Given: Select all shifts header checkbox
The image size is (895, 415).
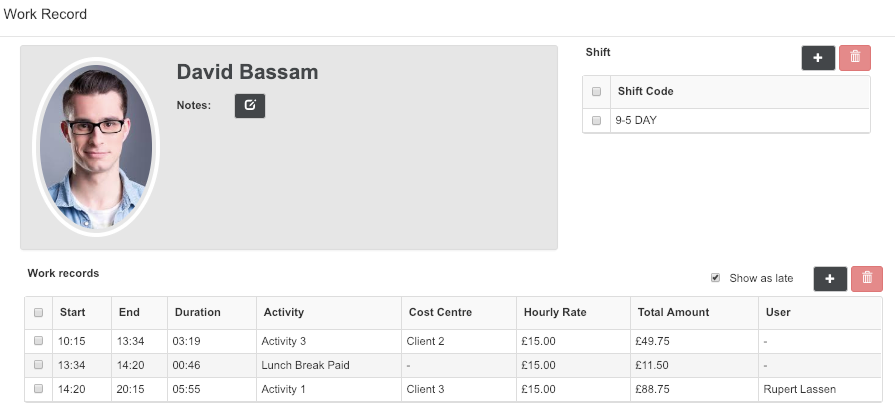Looking at the screenshot, I should (x=596, y=91).
